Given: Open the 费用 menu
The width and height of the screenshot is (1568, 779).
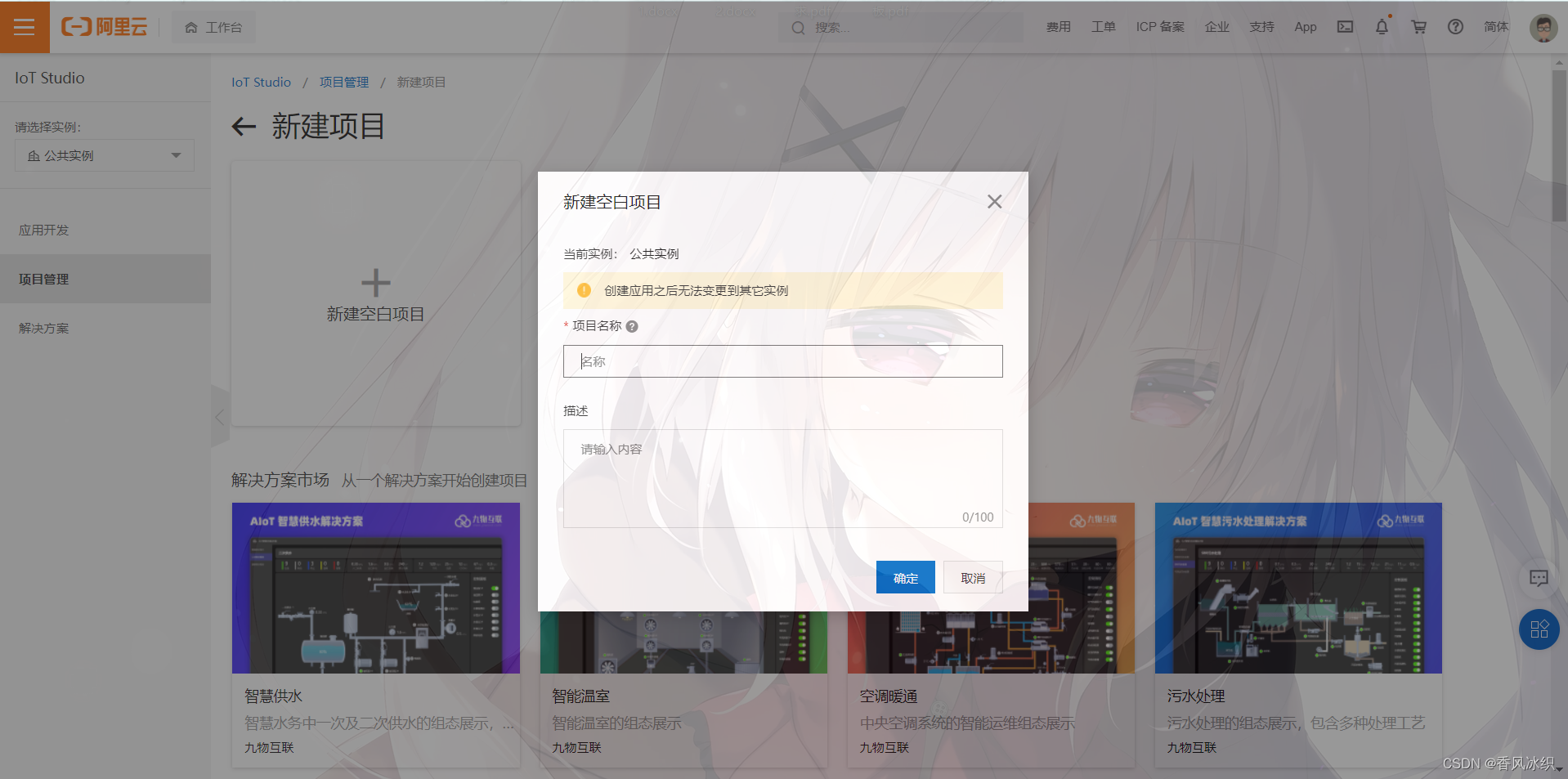Looking at the screenshot, I should [x=1058, y=27].
